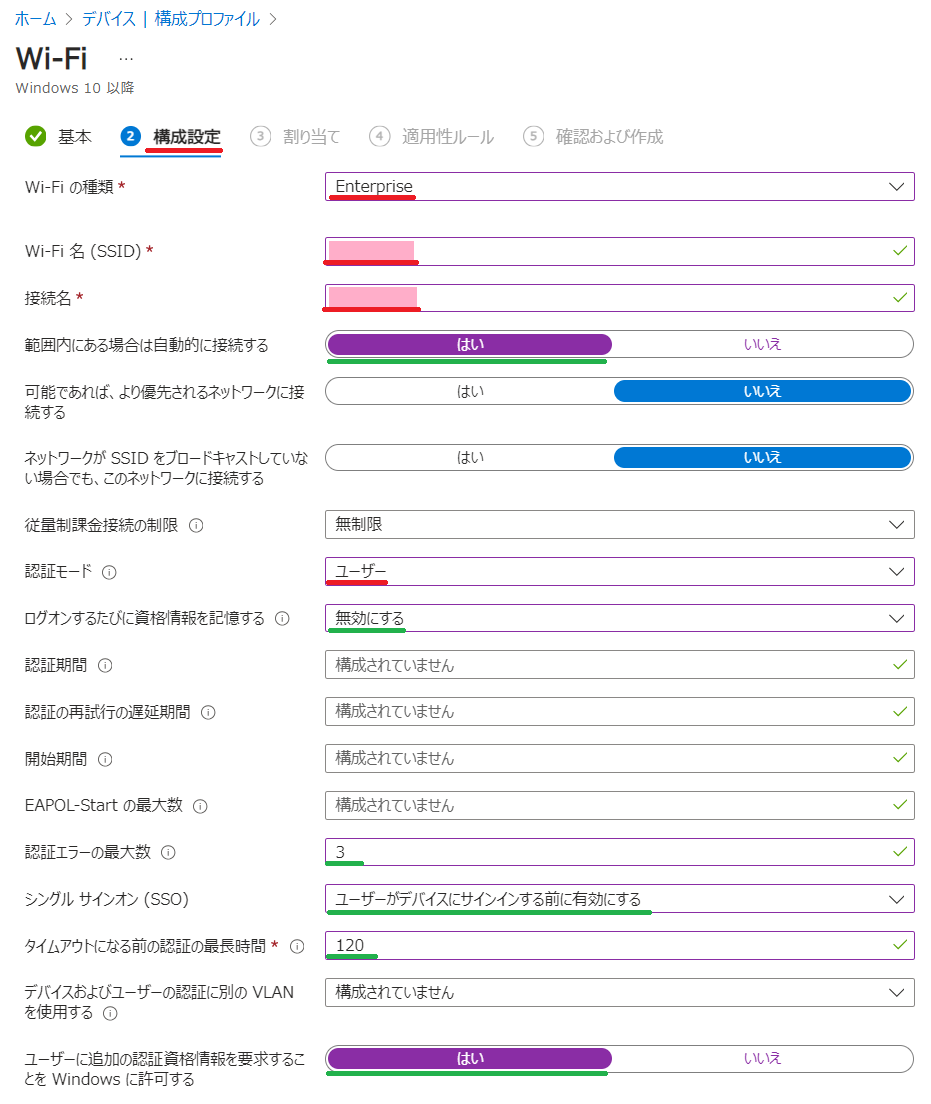Click info icon beside 認証モード
This screenshot has height=1104, width=931.
pos(109,572)
